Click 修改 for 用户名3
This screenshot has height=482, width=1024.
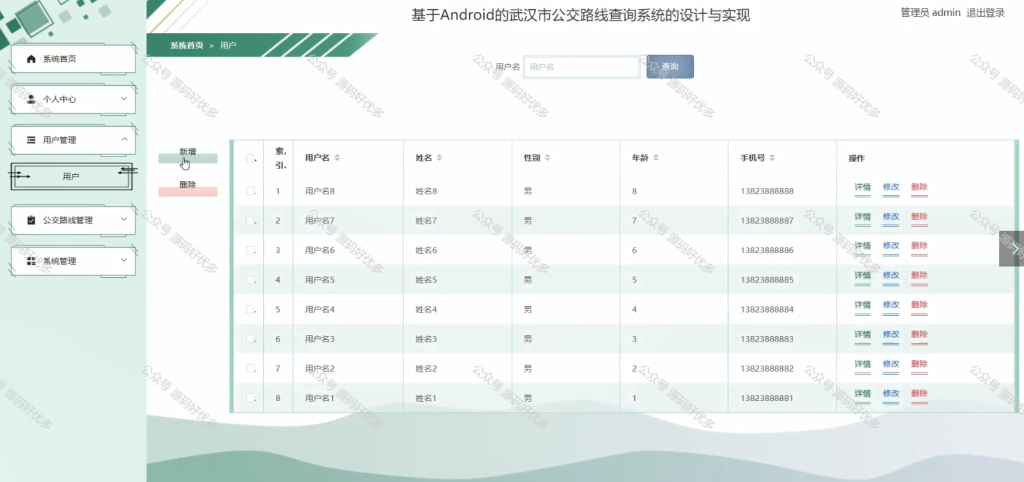tap(891, 336)
